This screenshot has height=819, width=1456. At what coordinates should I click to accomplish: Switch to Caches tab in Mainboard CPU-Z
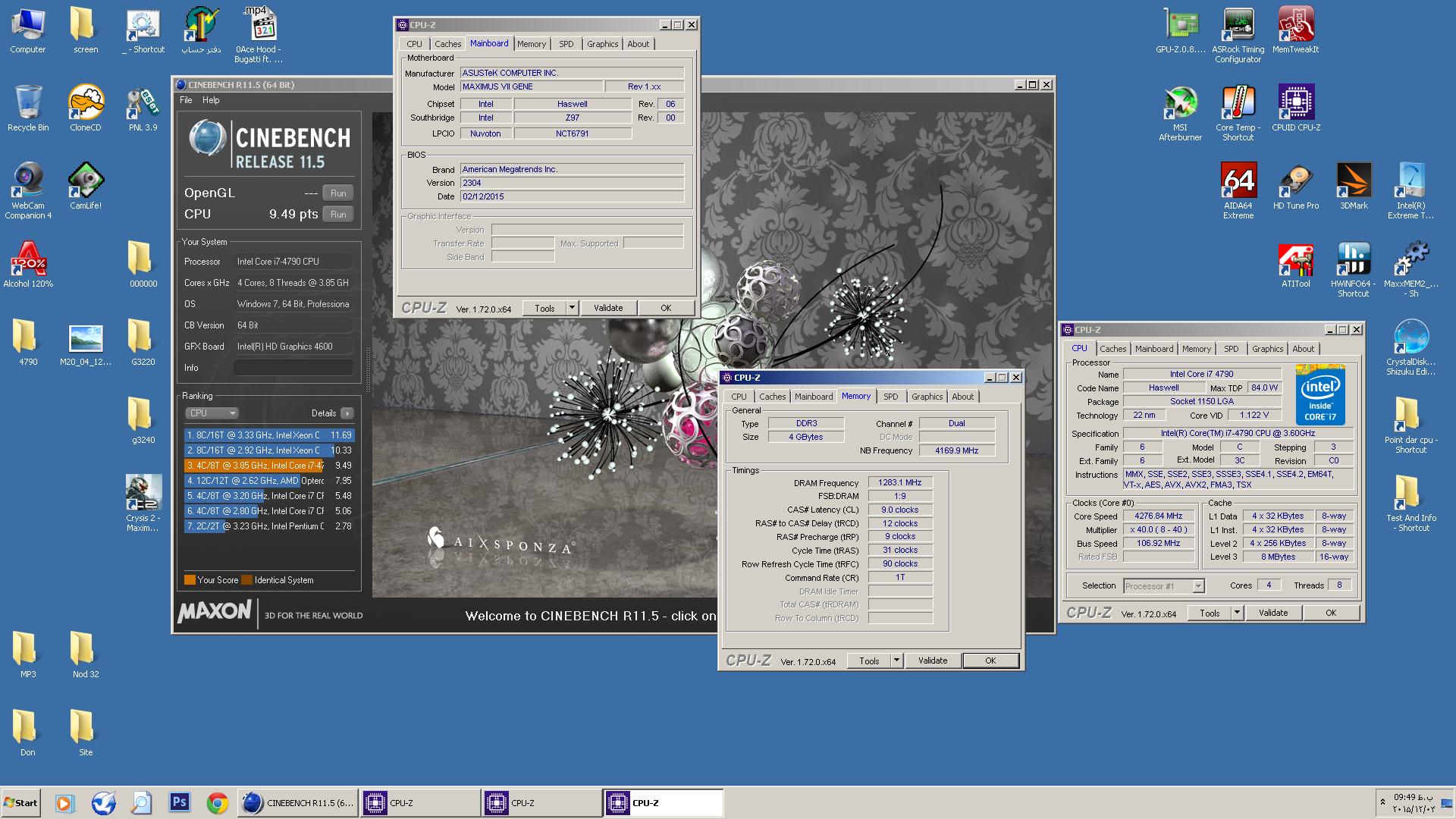pos(447,44)
